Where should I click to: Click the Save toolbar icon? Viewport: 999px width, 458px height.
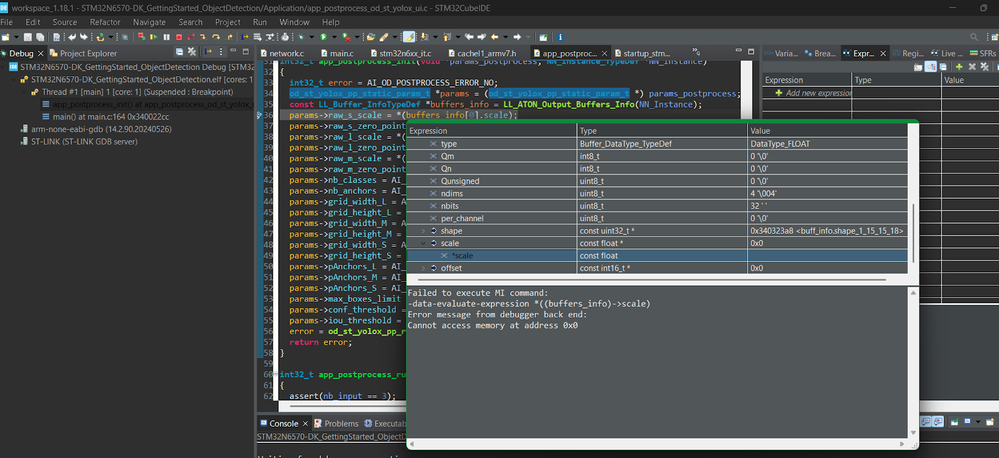(30, 37)
